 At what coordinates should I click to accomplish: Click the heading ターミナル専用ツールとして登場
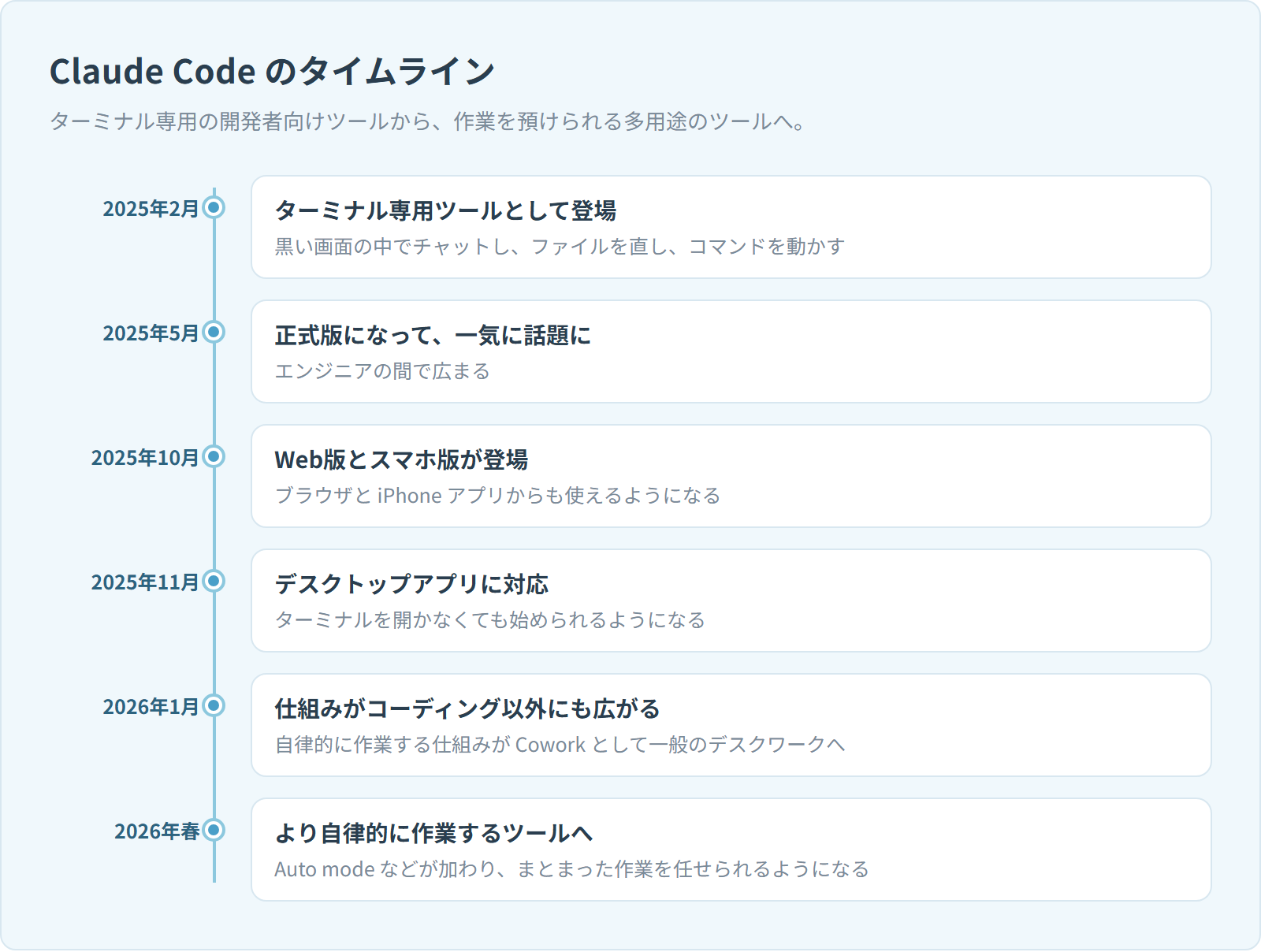(445, 210)
